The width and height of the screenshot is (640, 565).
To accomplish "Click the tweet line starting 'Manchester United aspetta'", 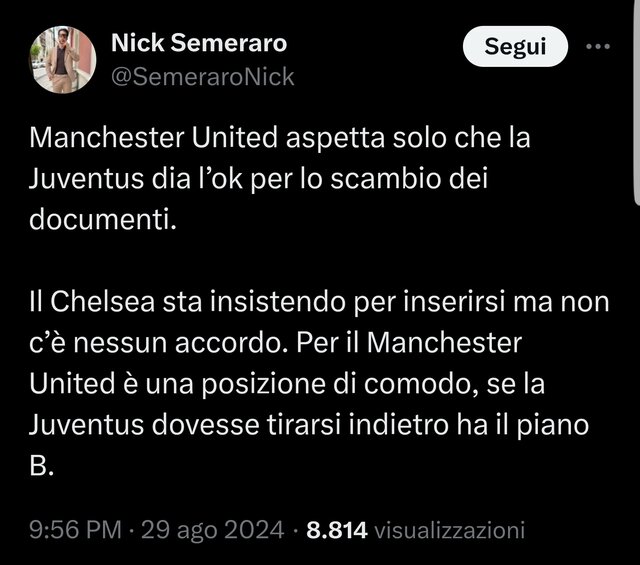I will click(280, 138).
